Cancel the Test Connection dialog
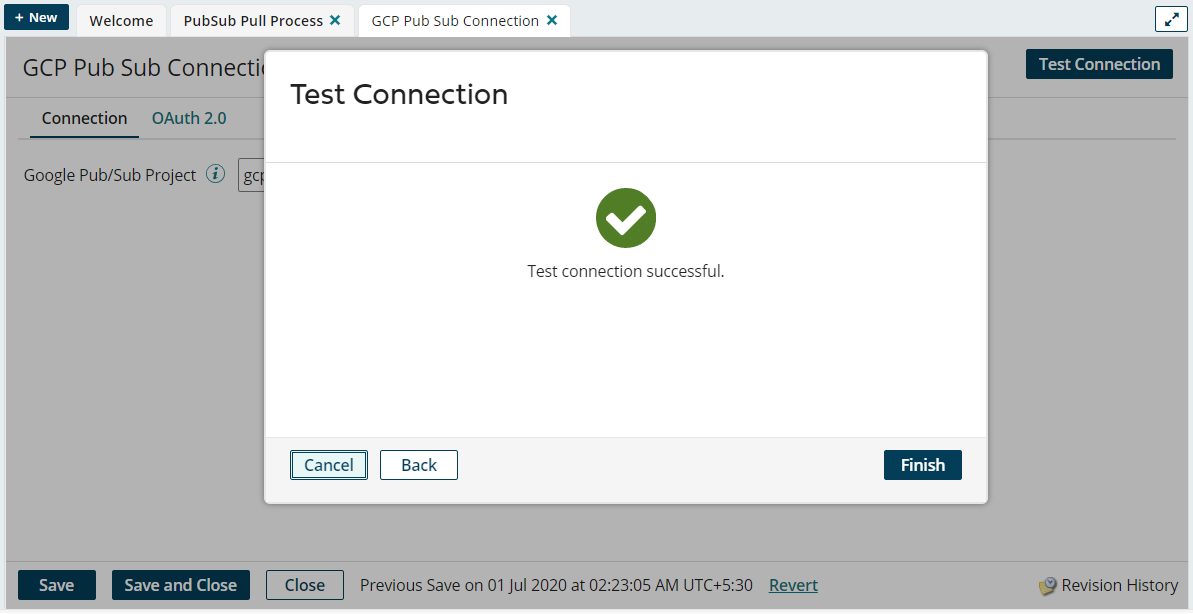Image resolution: width=1193 pixels, height=614 pixels. tap(329, 465)
